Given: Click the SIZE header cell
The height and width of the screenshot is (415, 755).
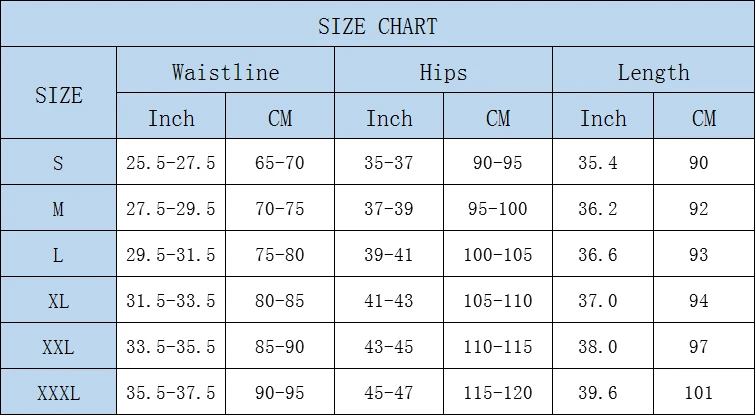Looking at the screenshot, I should (59, 93).
